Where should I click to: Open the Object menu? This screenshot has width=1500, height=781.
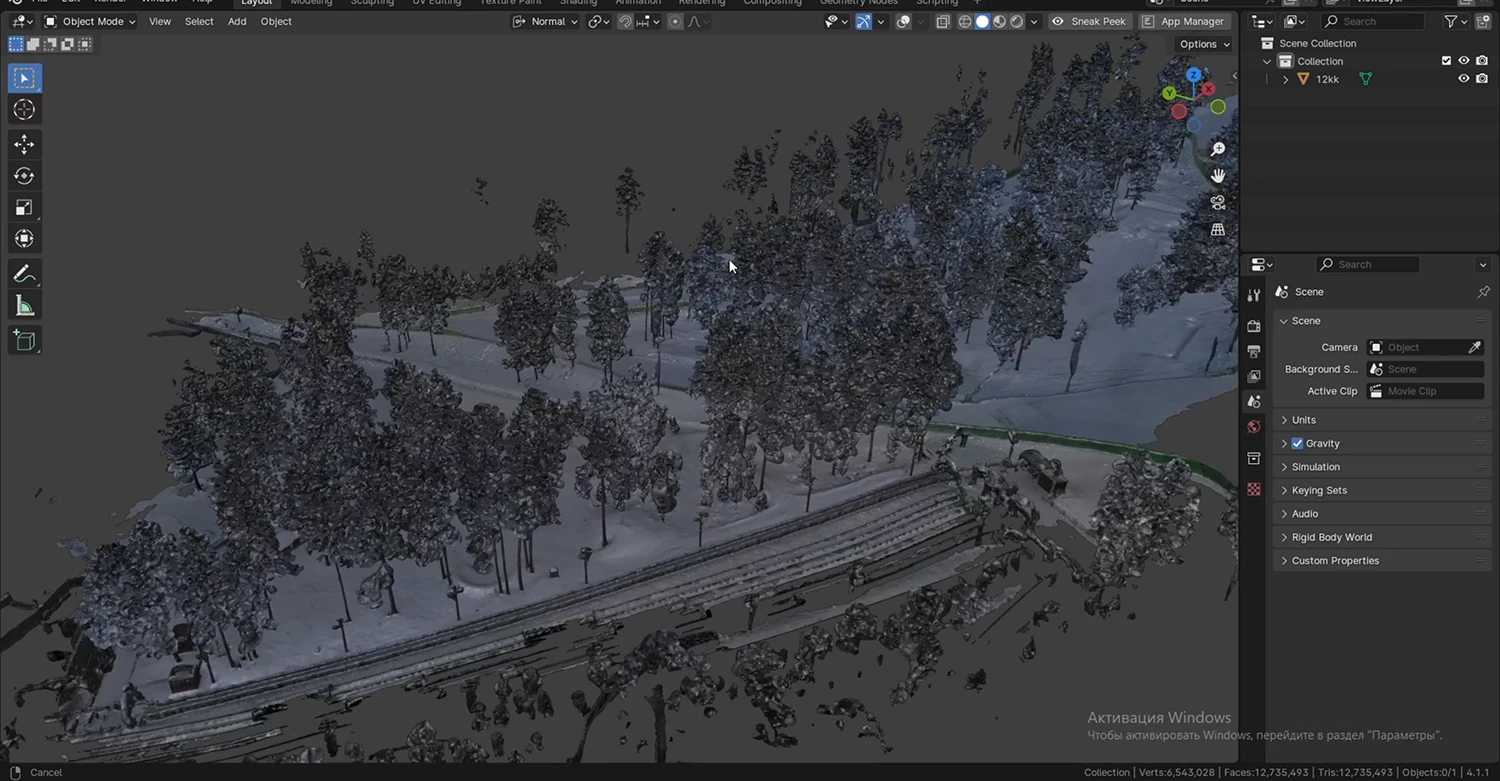click(x=276, y=21)
